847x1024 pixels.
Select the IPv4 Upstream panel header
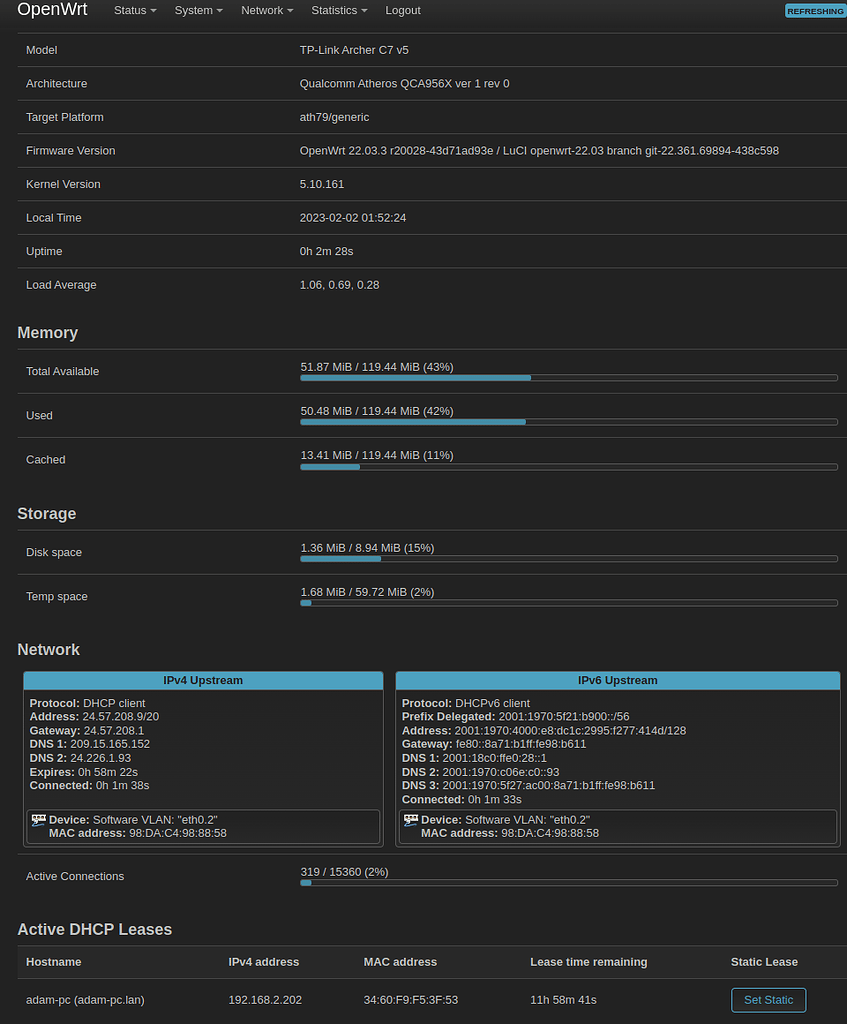click(x=203, y=680)
